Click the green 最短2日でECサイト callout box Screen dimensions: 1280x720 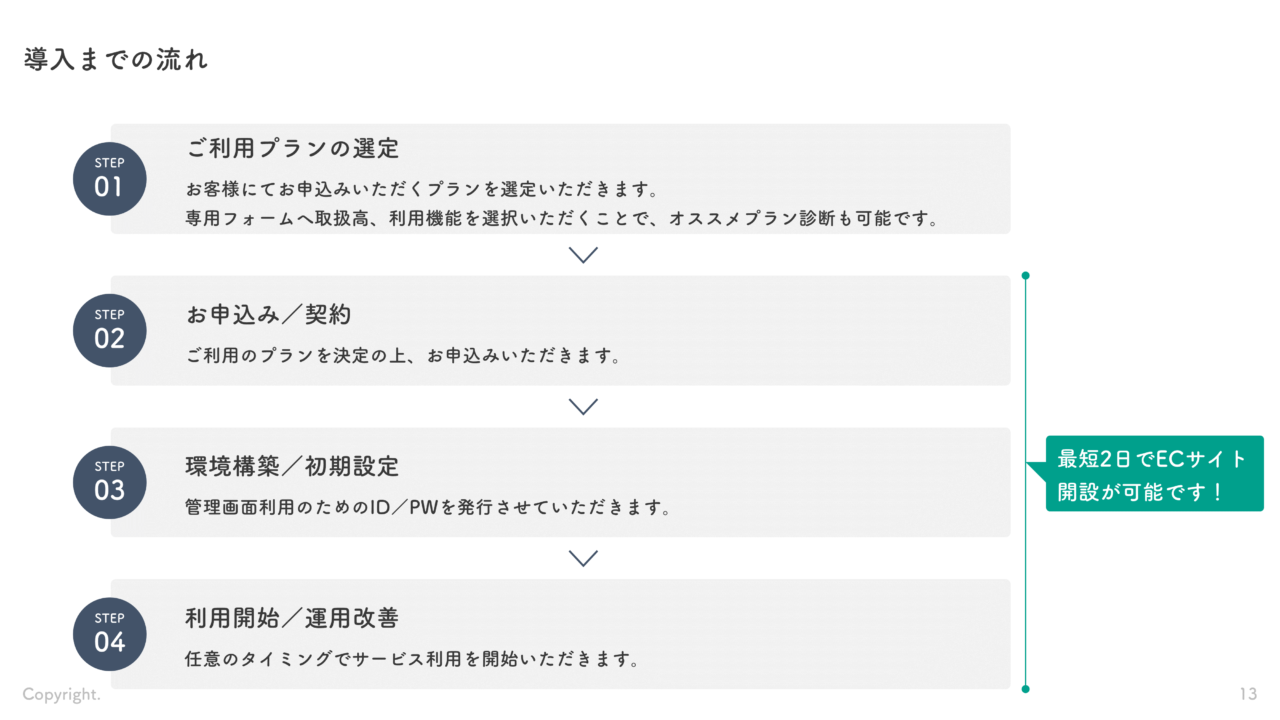click(1154, 474)
